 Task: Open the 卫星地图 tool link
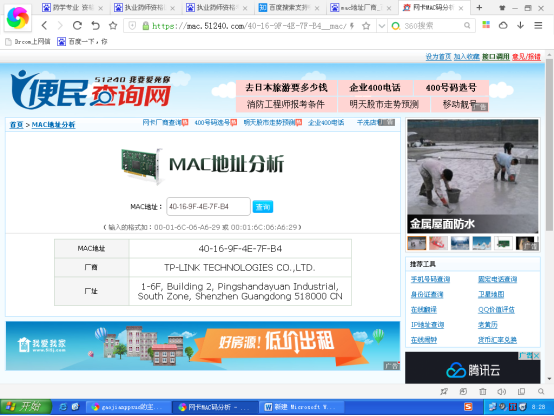click(491, 294)
